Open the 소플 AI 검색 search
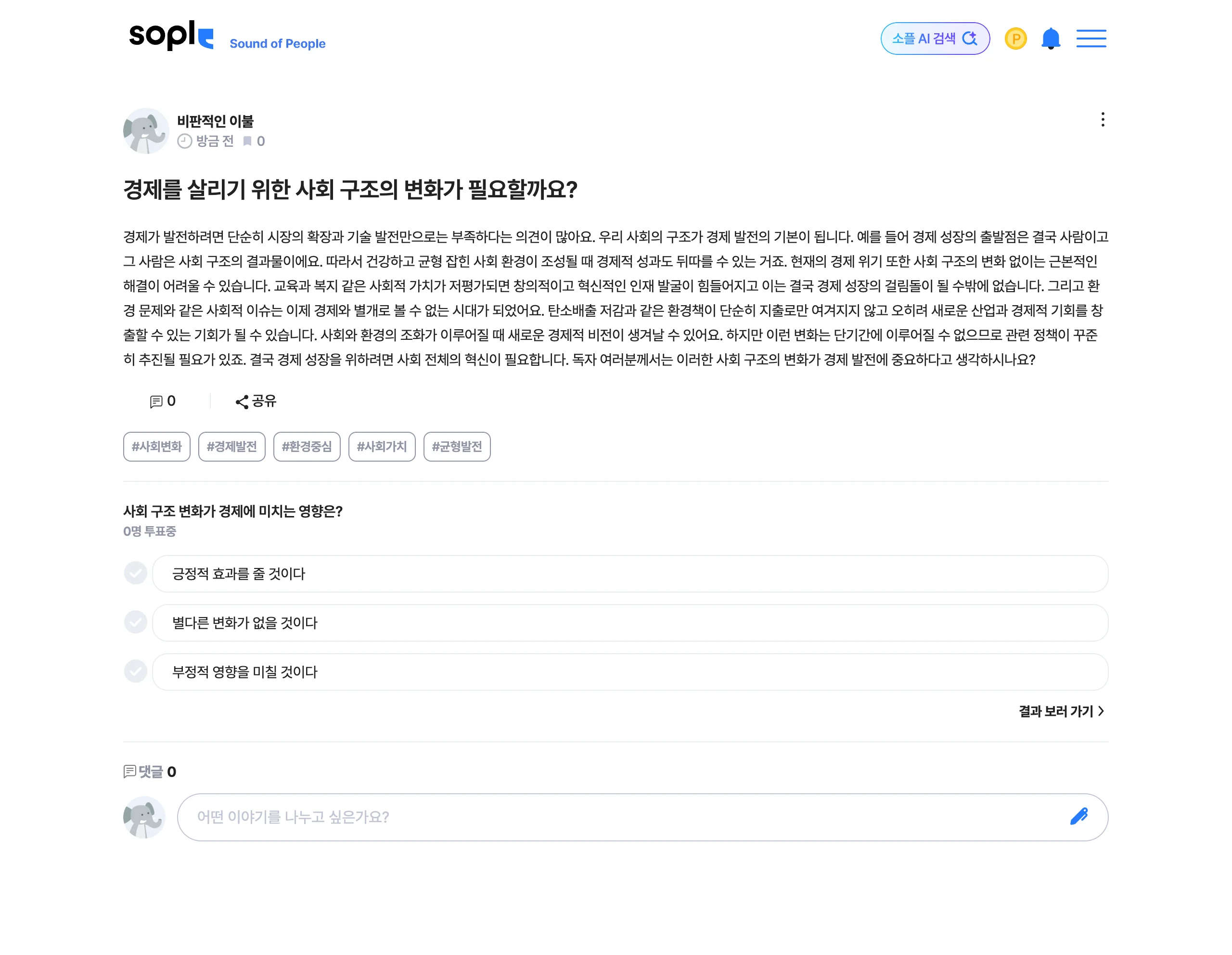This screenshot has height=955, width=1232. [934, 38]
